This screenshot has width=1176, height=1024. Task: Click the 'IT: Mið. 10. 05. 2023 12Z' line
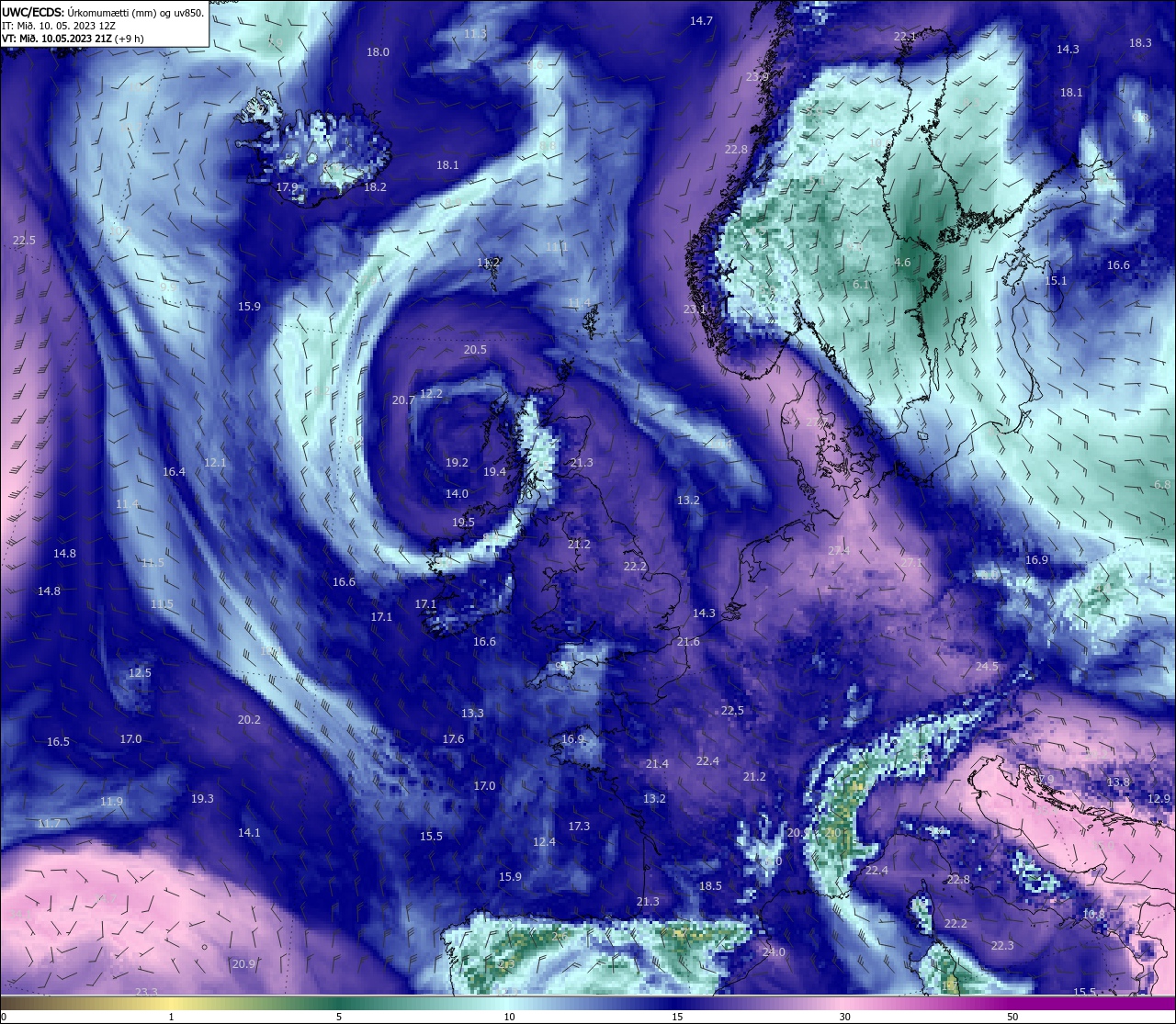click(59, 26)
